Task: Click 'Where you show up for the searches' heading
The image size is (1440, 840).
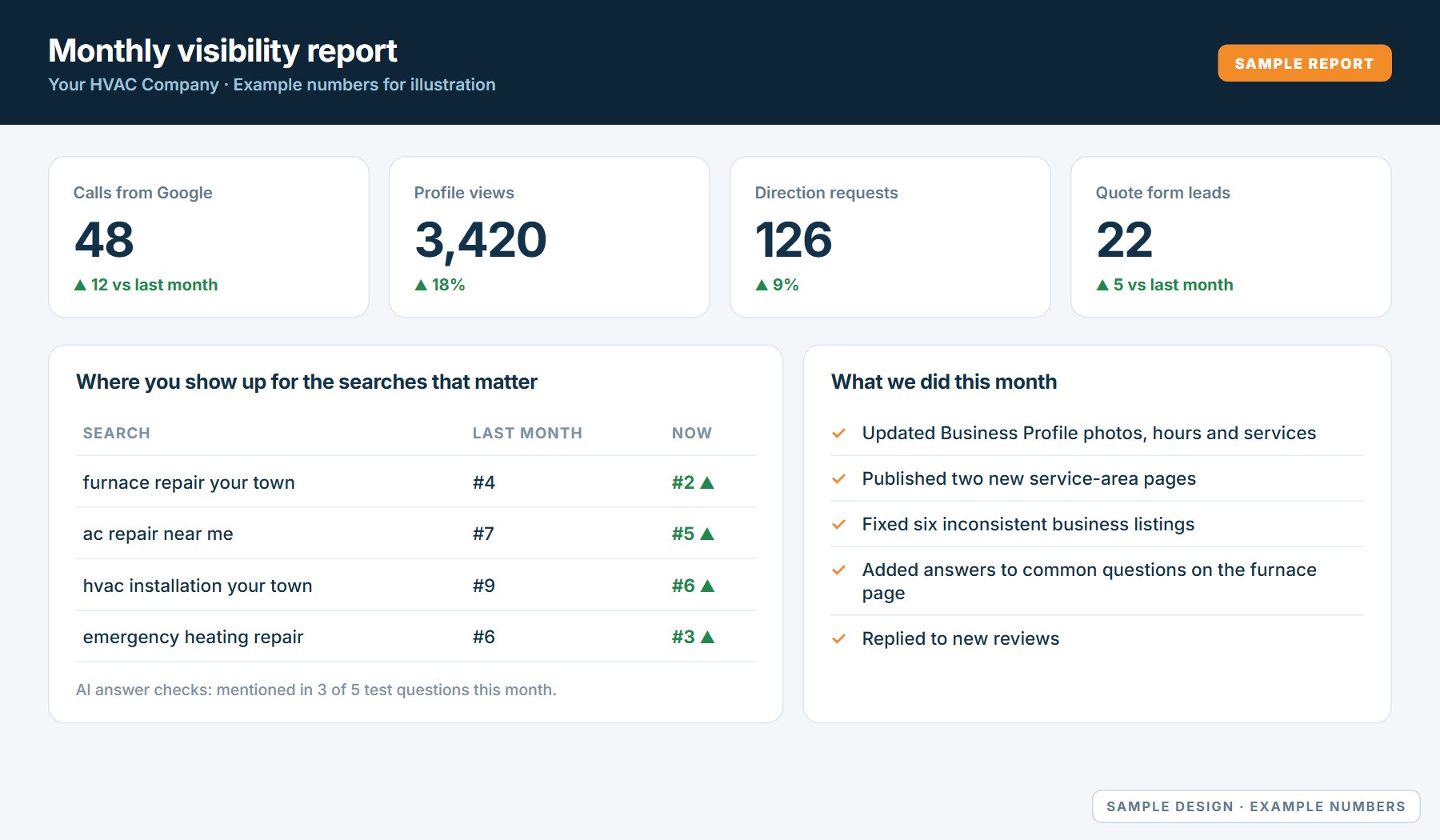Action: 306,382
